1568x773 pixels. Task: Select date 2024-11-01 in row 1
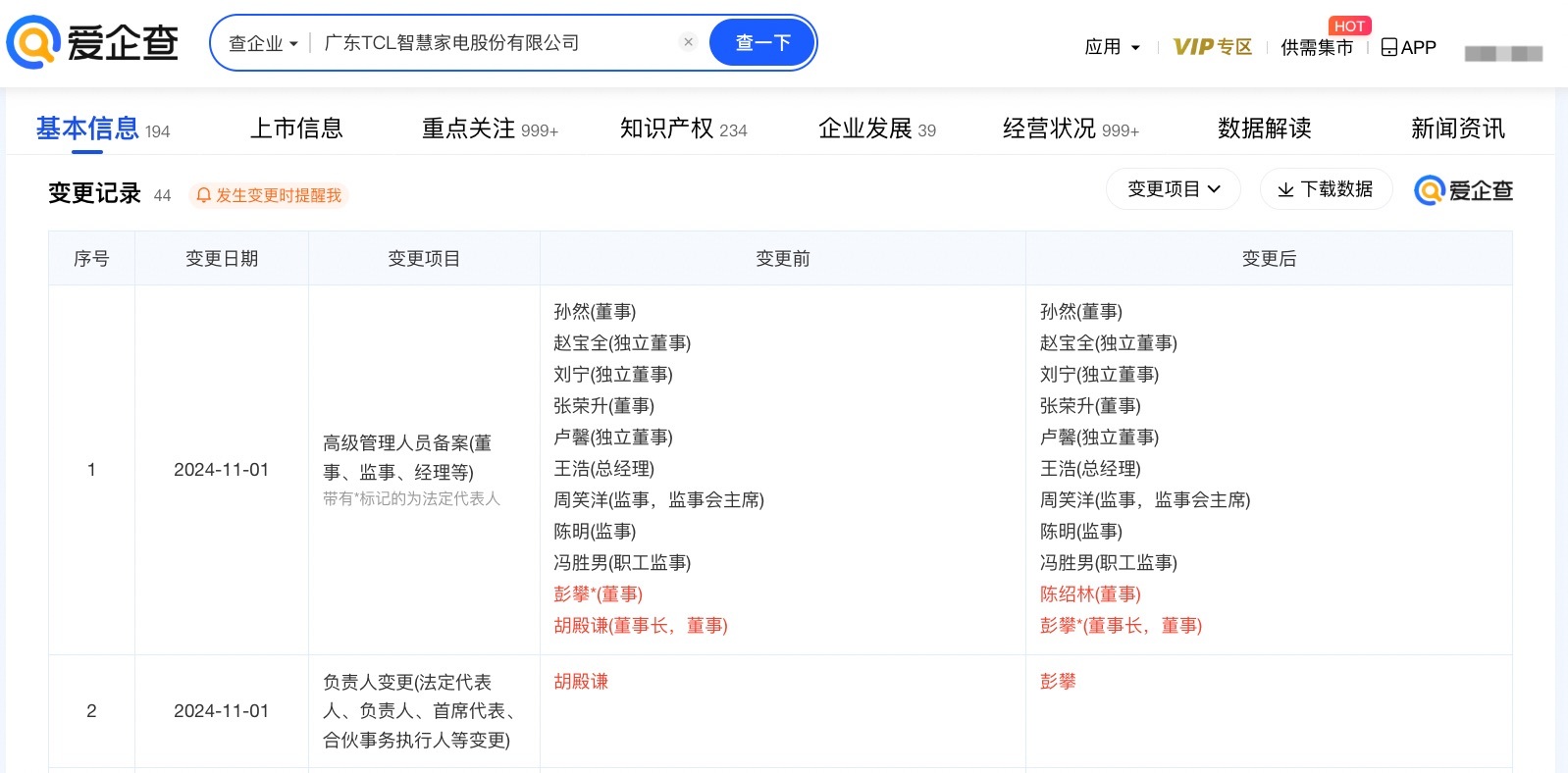click(x=221, y=470)
